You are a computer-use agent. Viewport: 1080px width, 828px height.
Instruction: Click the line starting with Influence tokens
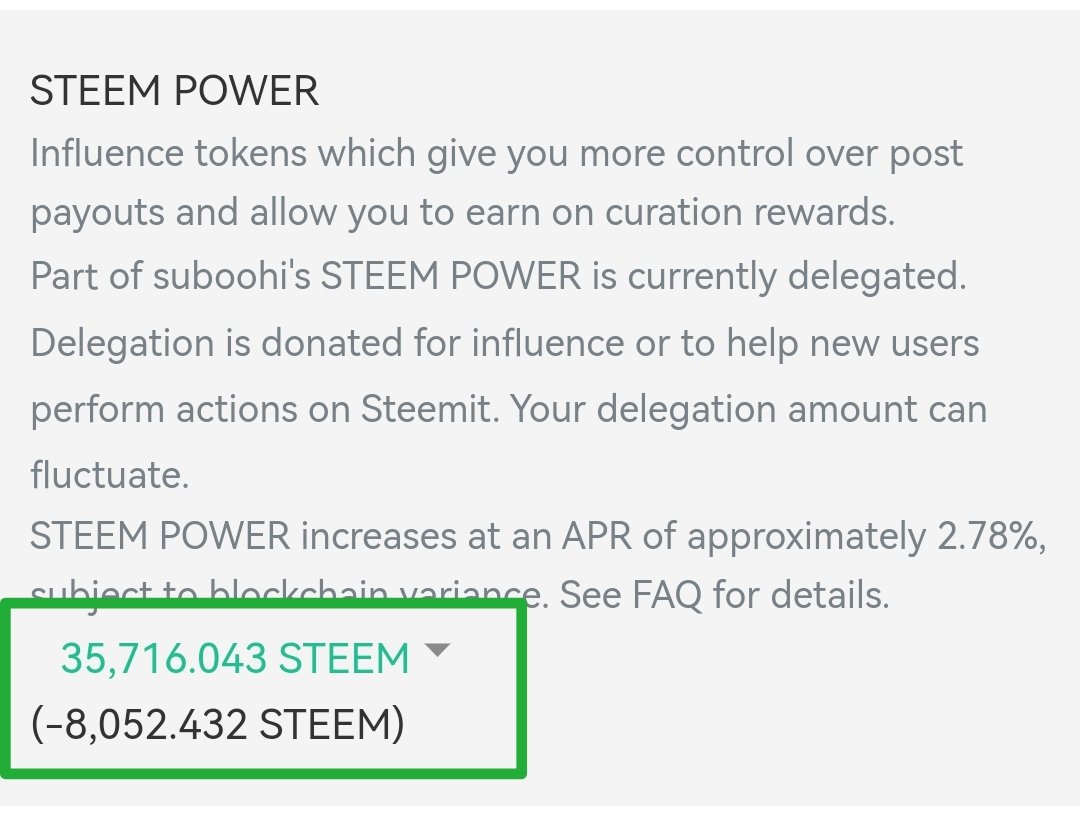pyautogui.click(x=496, y=154)
